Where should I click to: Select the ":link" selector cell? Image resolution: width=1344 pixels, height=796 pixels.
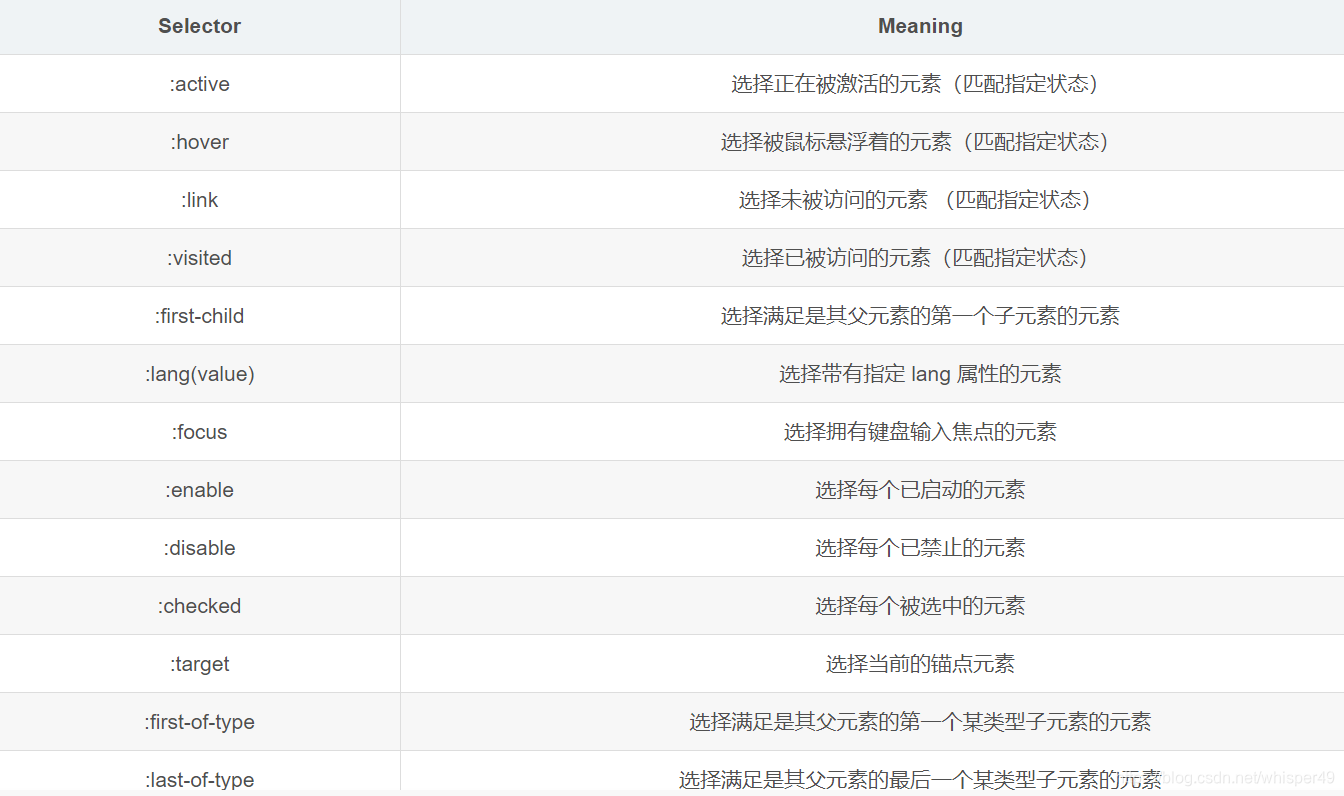point(200,200)
